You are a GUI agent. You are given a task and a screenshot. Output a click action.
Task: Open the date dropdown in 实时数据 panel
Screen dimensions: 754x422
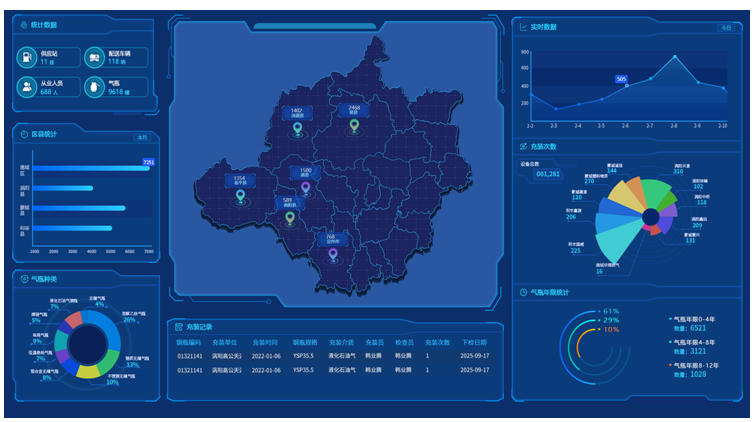[x=725, y=28]
